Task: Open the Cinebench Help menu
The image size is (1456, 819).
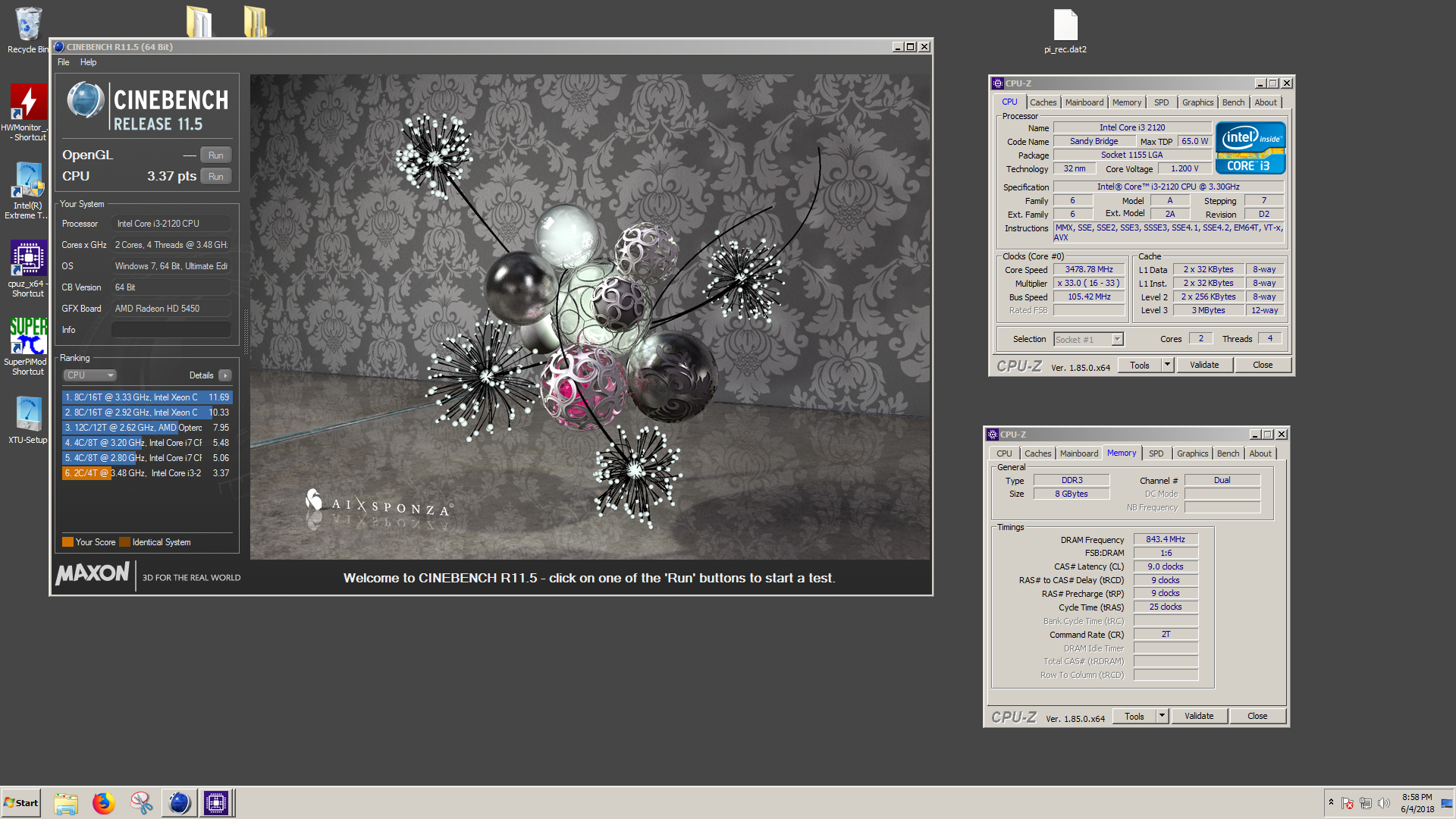Action: coord(88,62)
